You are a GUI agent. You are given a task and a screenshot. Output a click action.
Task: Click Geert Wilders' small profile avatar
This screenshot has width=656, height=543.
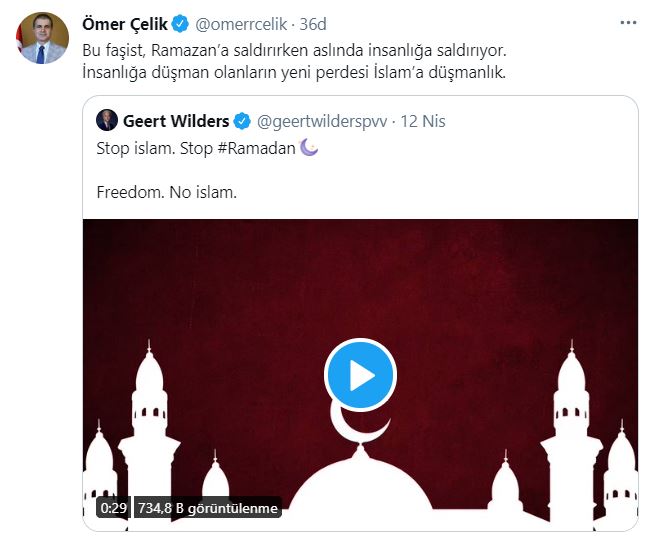pos(107,121)
